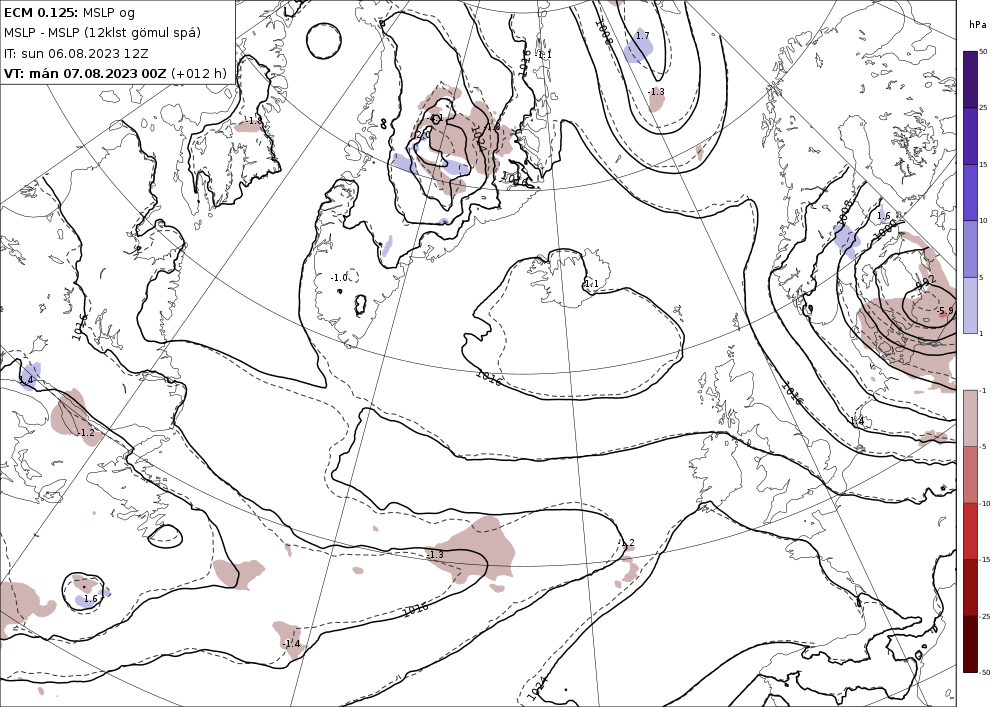Click the bright red -10 to -15 legend swatch
The image size is (1000, 707).
pos(970,531)
